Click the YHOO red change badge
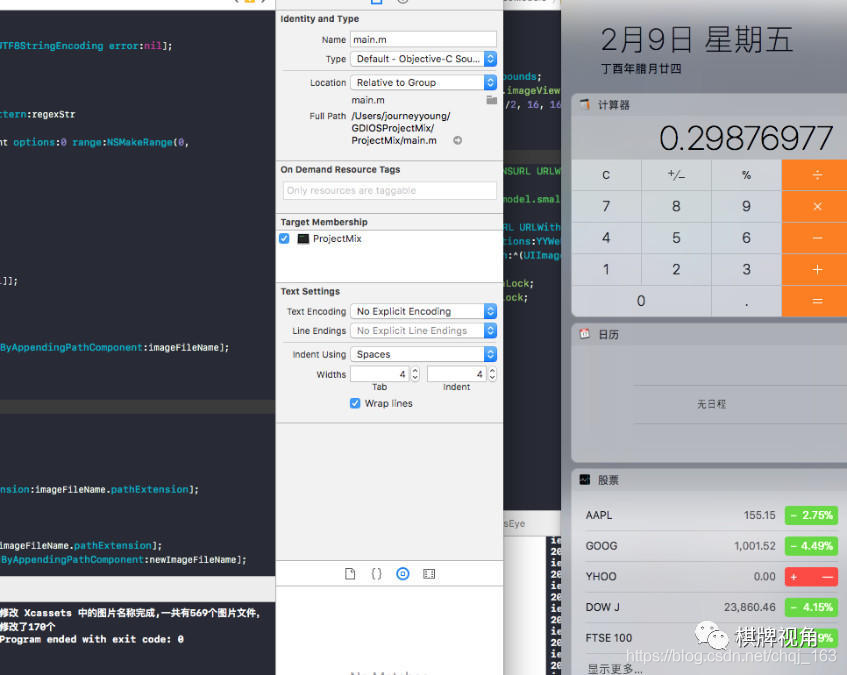This screenshot has width=847, height=675. click(811, 577)
